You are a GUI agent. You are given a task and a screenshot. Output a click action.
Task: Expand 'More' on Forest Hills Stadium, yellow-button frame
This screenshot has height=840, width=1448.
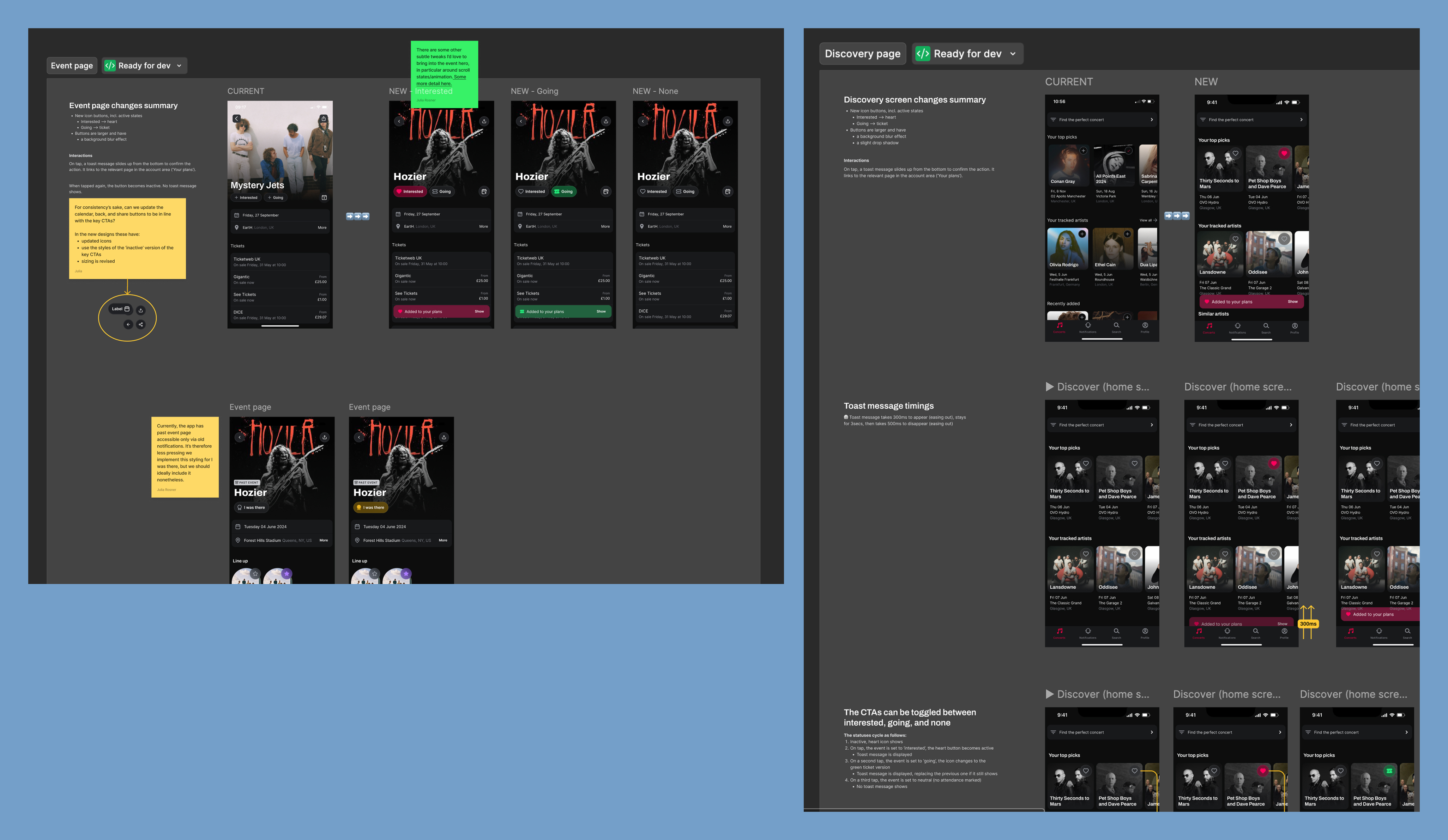443,540
